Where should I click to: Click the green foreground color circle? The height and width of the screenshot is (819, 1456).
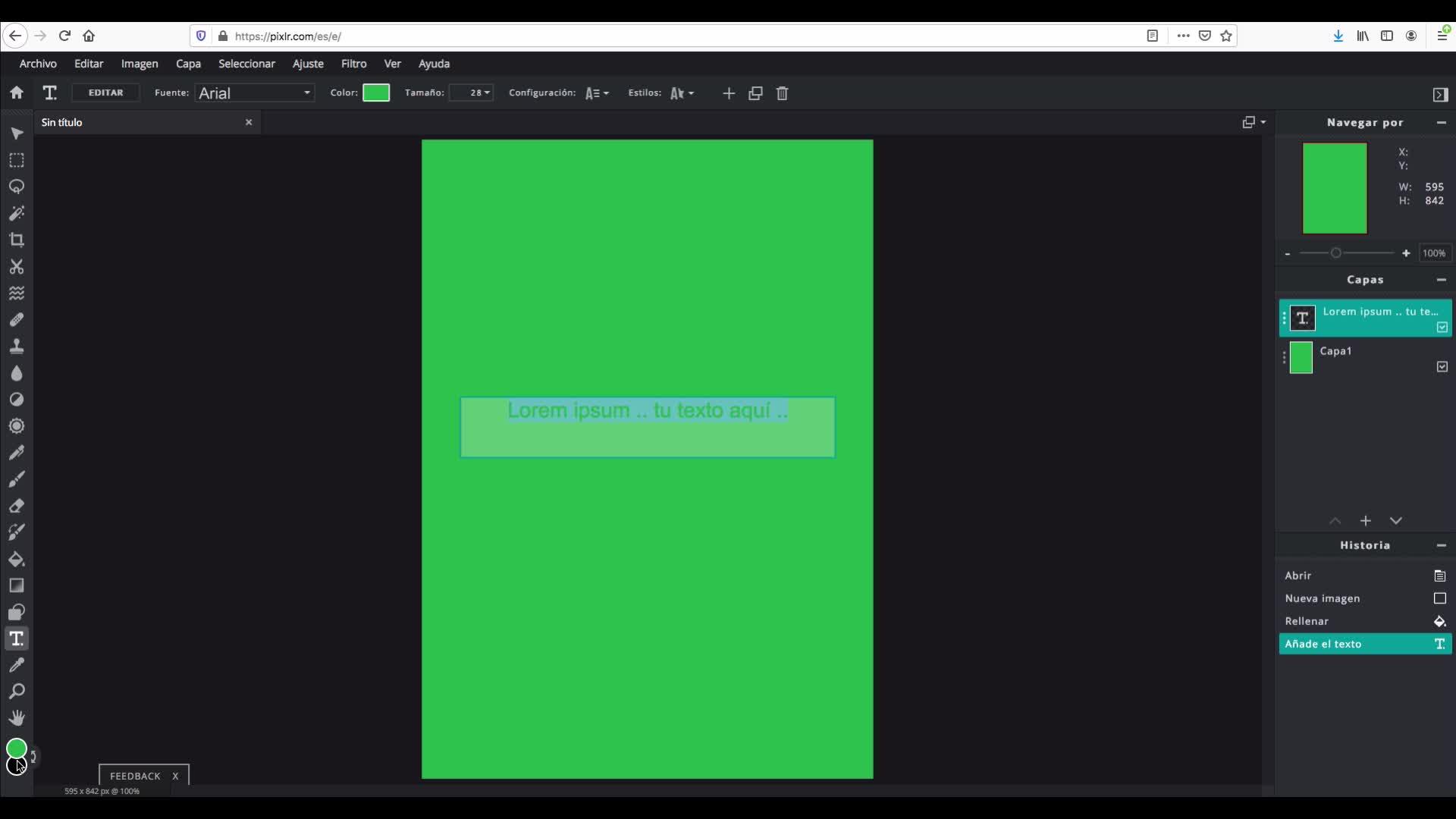coord(16,749)
